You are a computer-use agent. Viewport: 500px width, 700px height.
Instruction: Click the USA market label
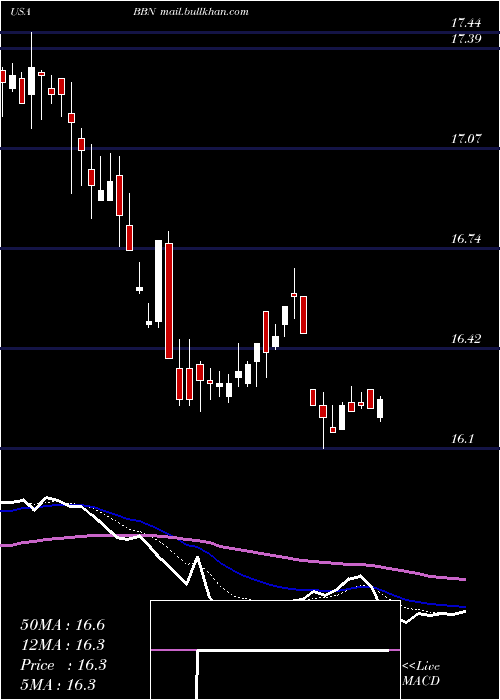click(20, 12)
